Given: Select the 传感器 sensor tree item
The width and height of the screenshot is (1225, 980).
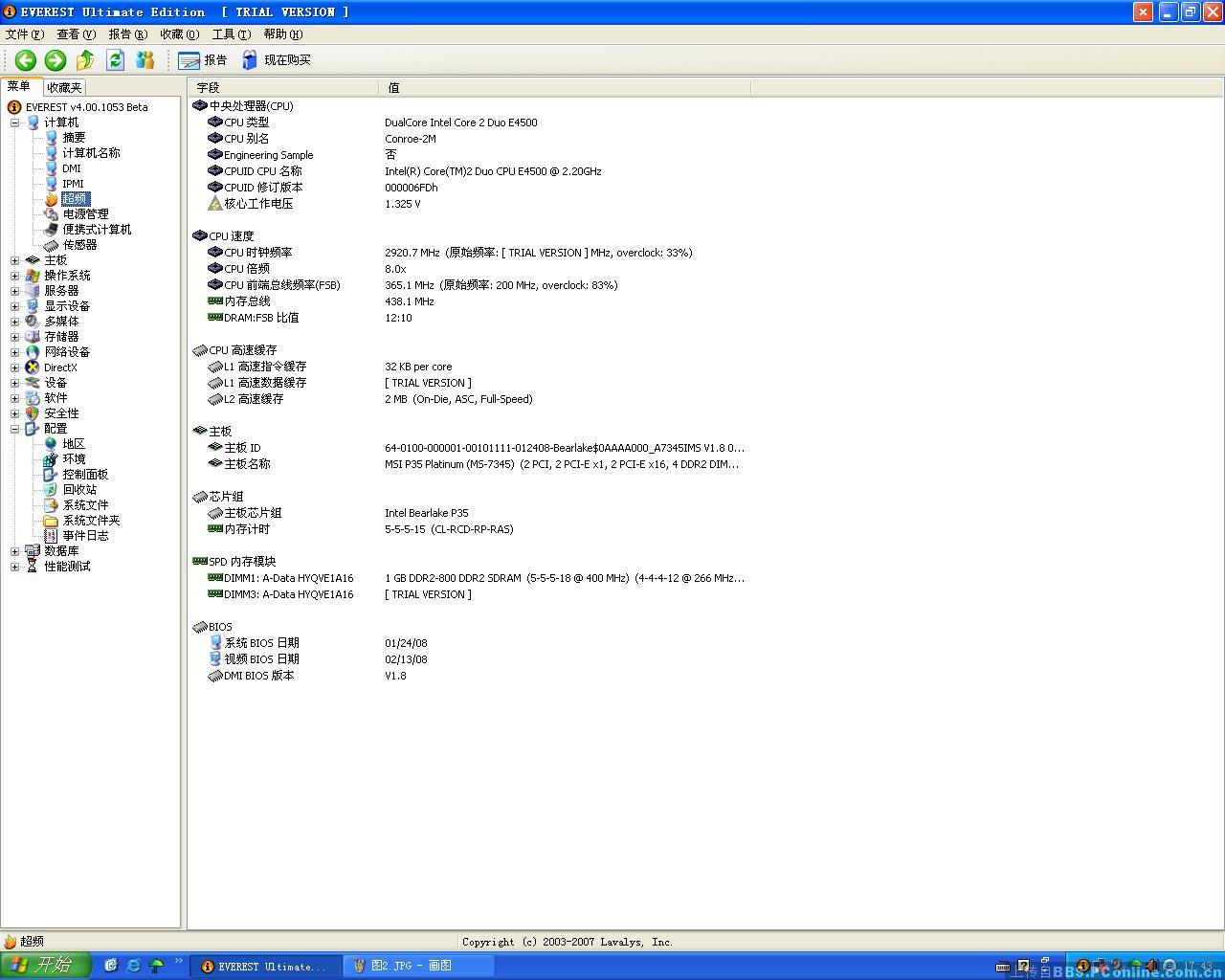Looking at the screenshot, I should point(79,245).
